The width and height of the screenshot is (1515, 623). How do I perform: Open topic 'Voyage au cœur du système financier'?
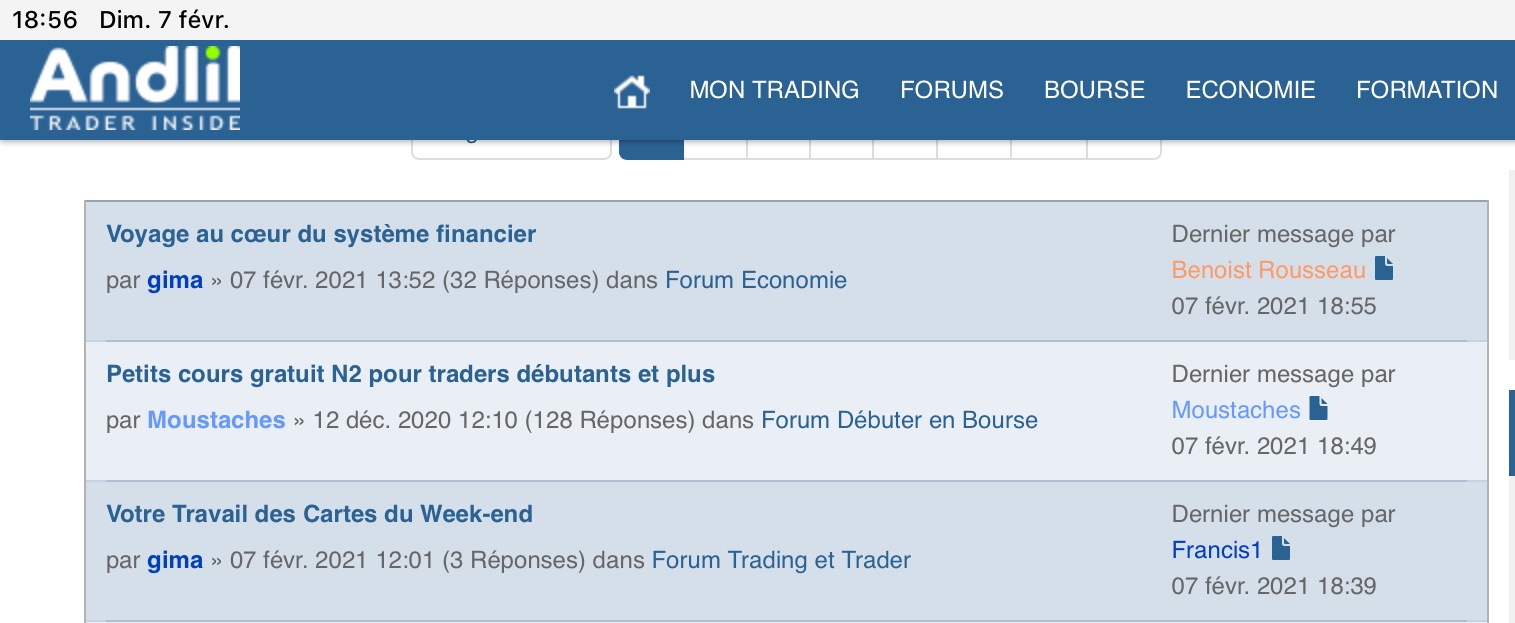pos(321,234)
